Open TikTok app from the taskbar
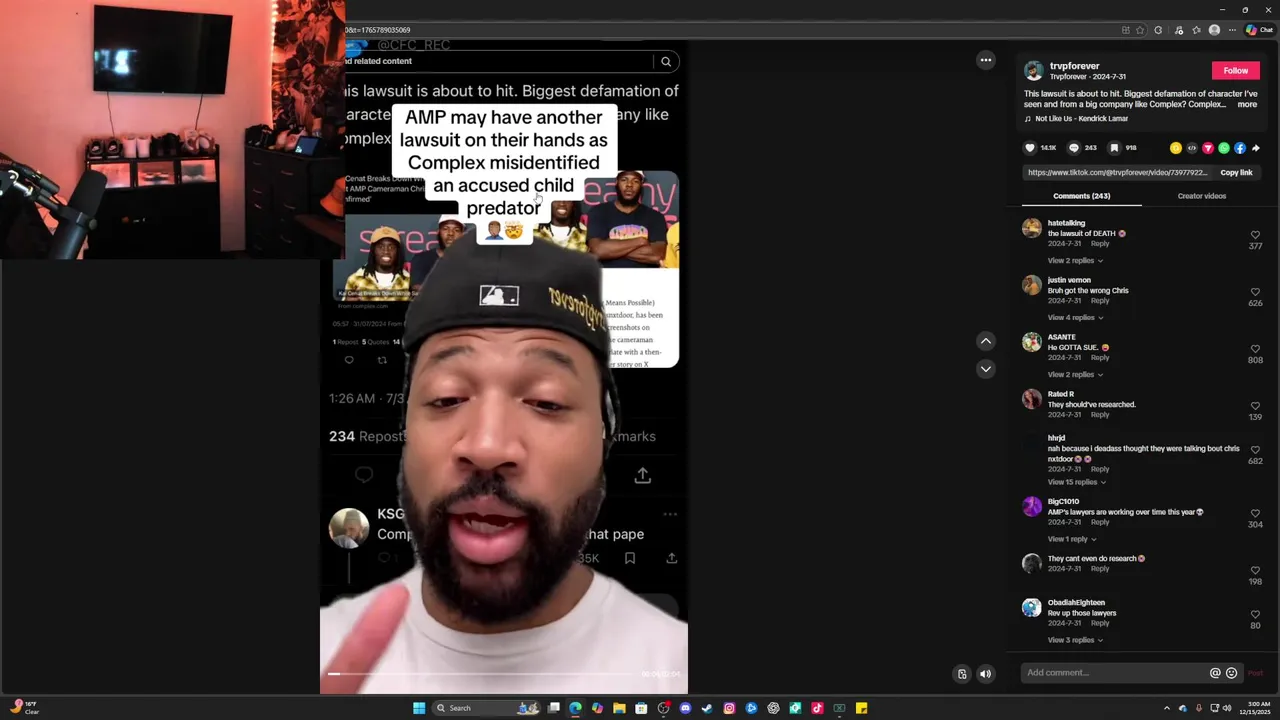The image size is (1280, 720). [x=817, y=708]
